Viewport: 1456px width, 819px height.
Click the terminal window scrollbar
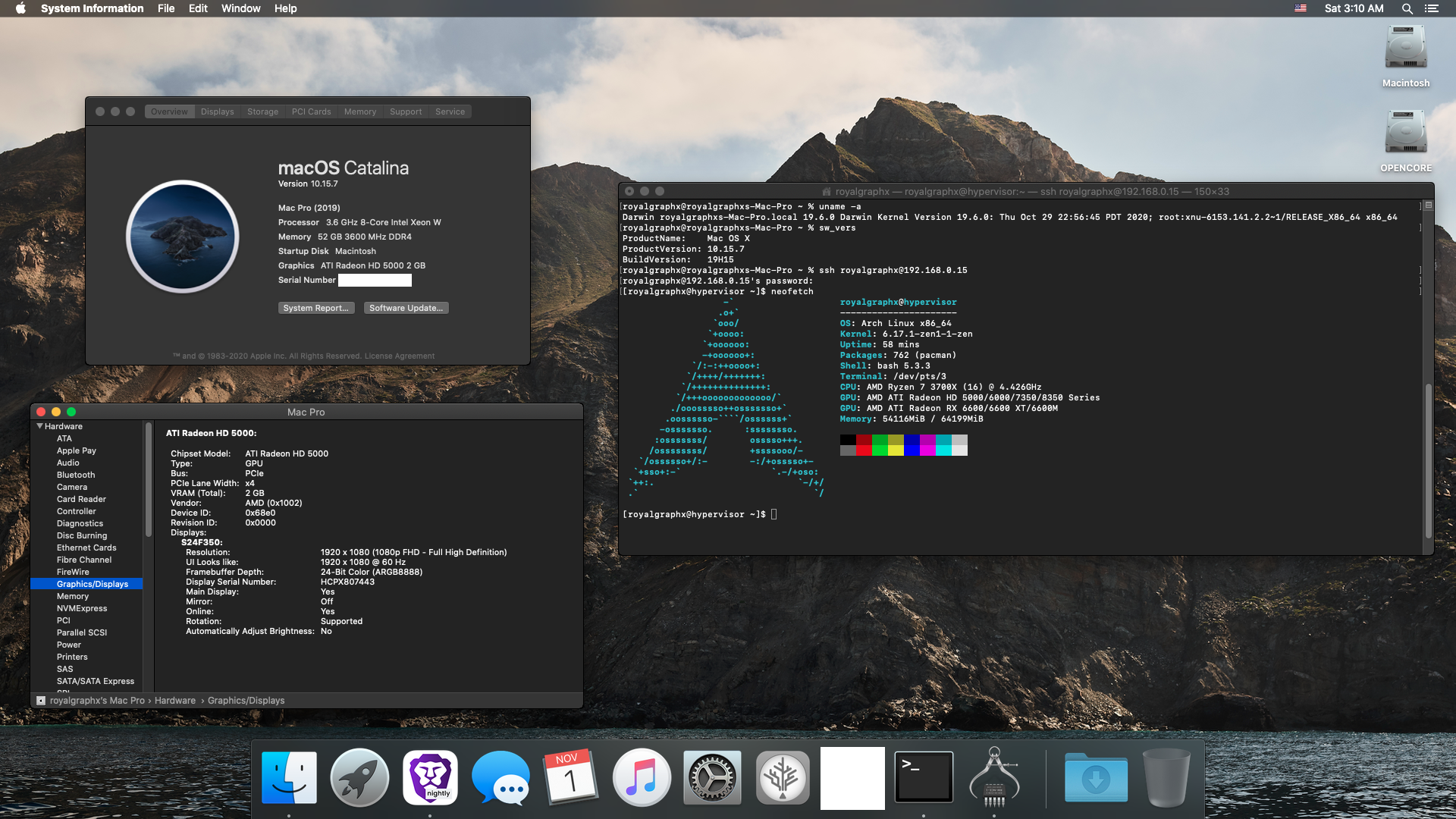point(1428,461)
